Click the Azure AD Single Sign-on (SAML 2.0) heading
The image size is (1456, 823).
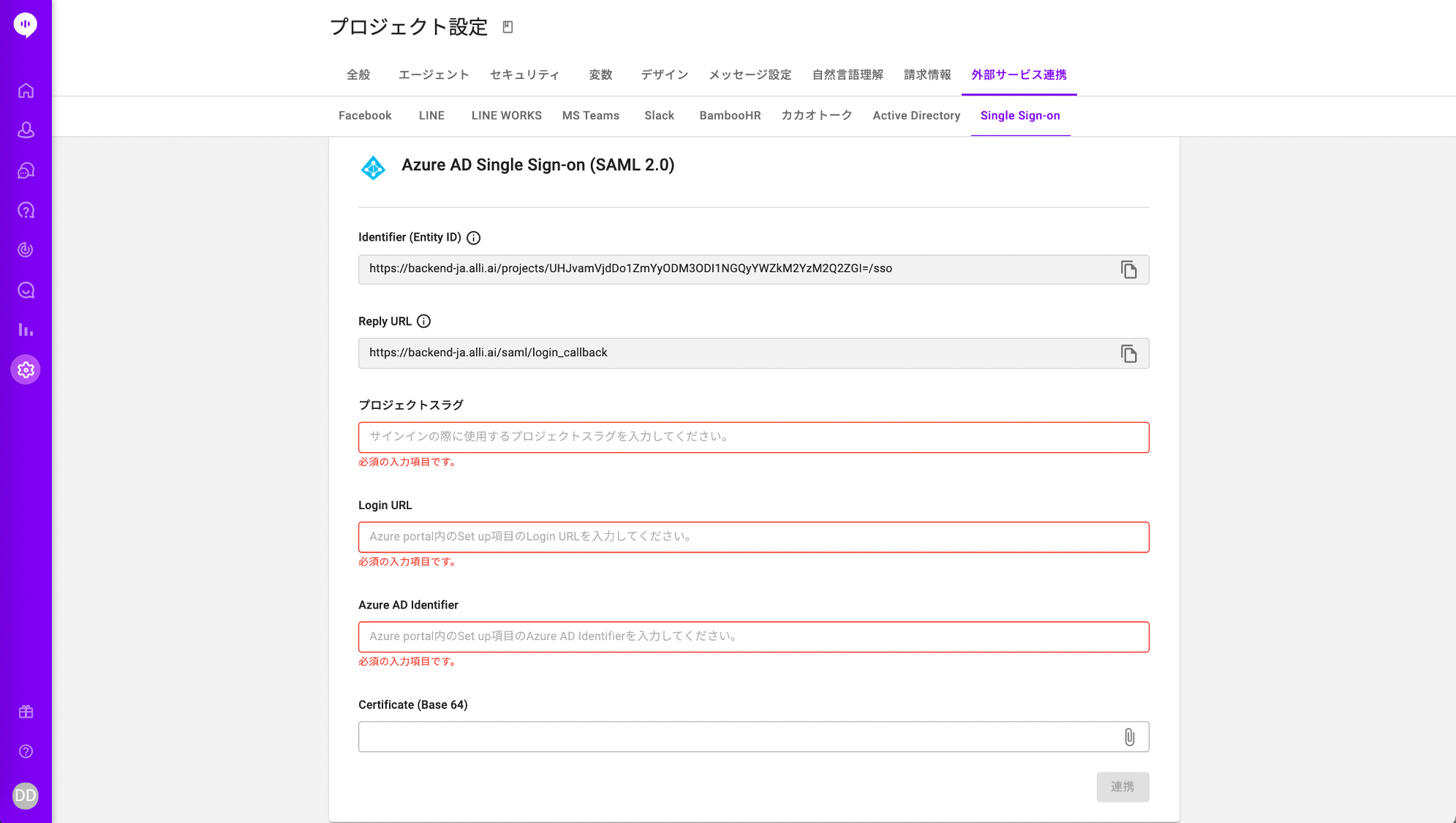pyautogui.click(x=537, y=165)
